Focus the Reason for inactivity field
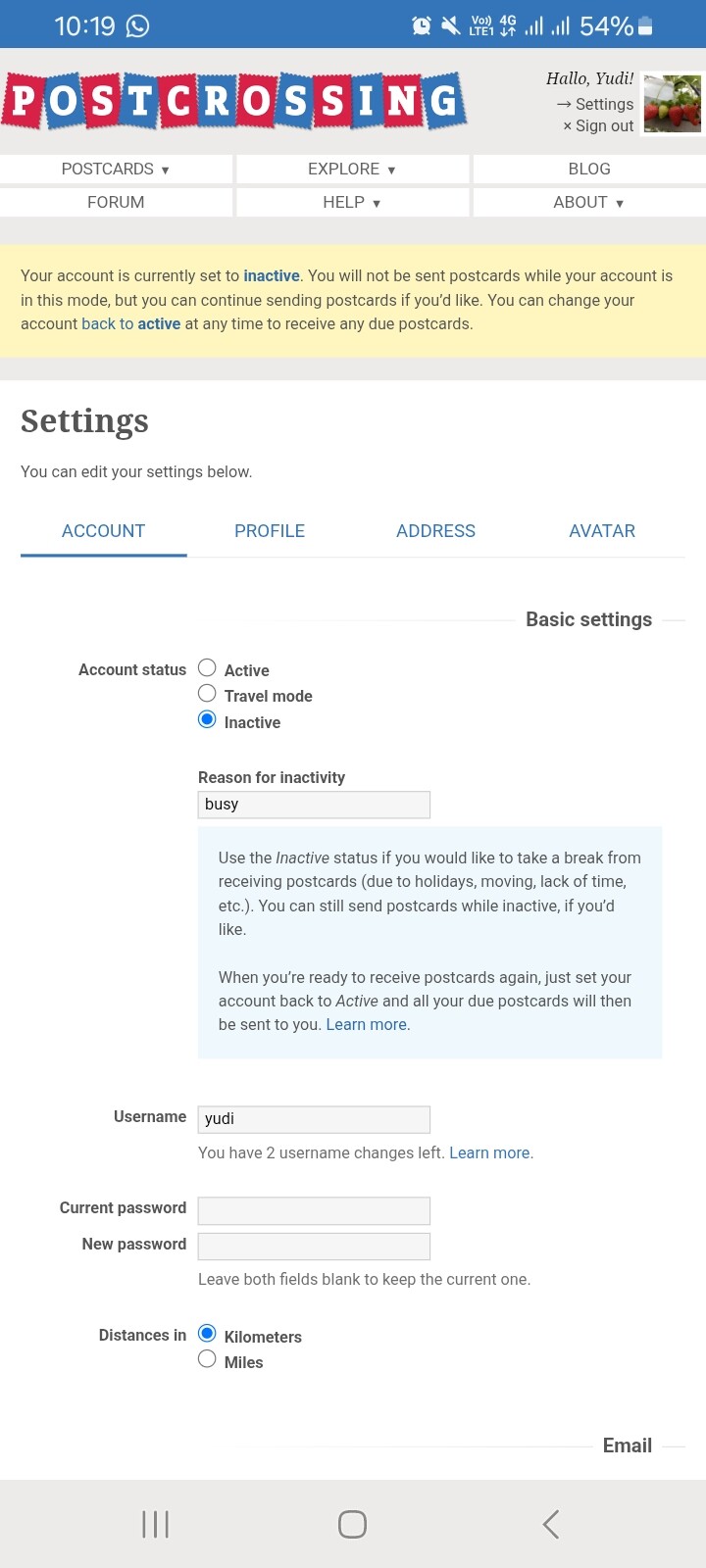This screenshot has height=1568, width=706. [x=314, y=805]
